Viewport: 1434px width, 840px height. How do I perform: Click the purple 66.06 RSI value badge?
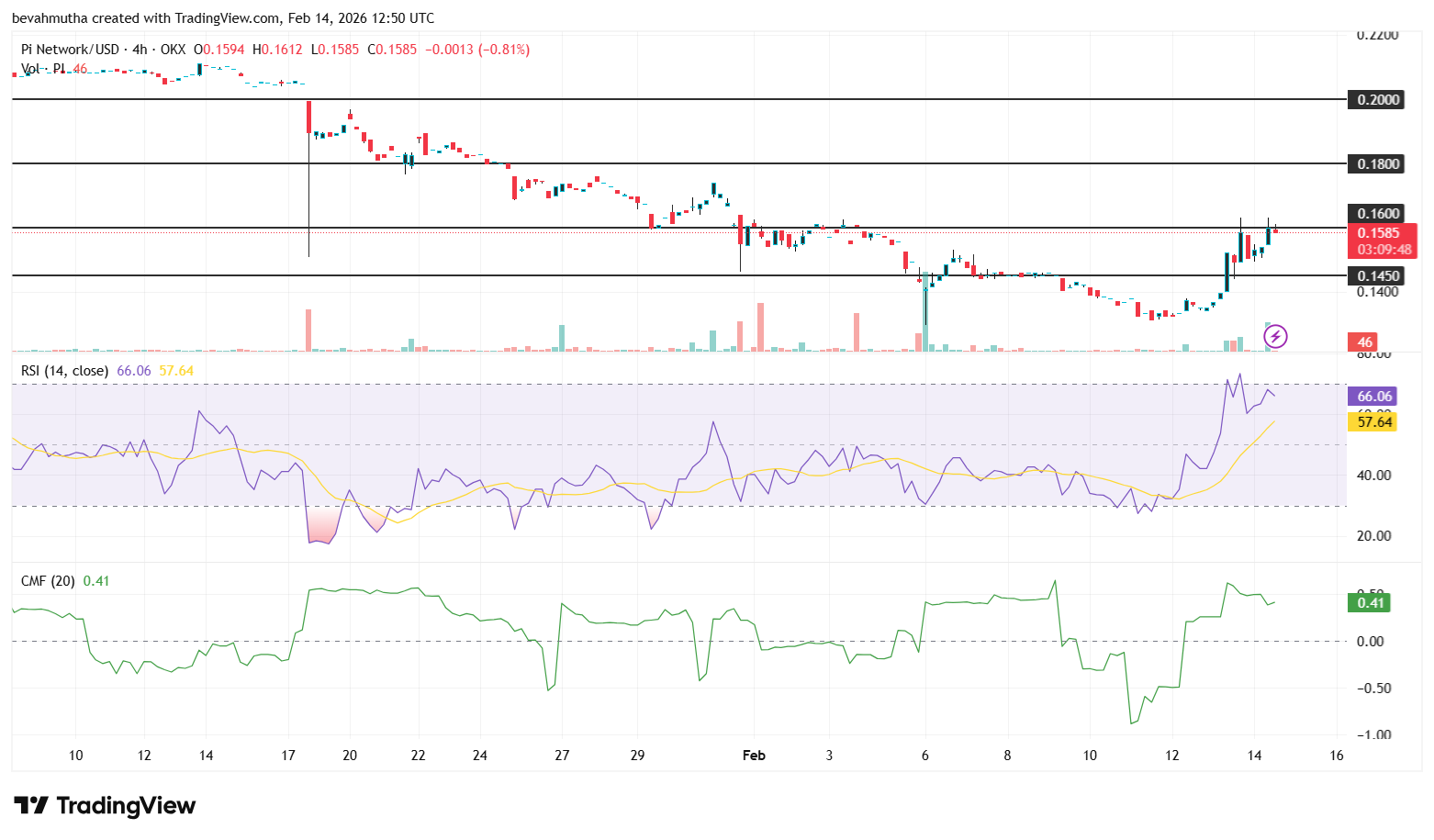(1372, 396)
